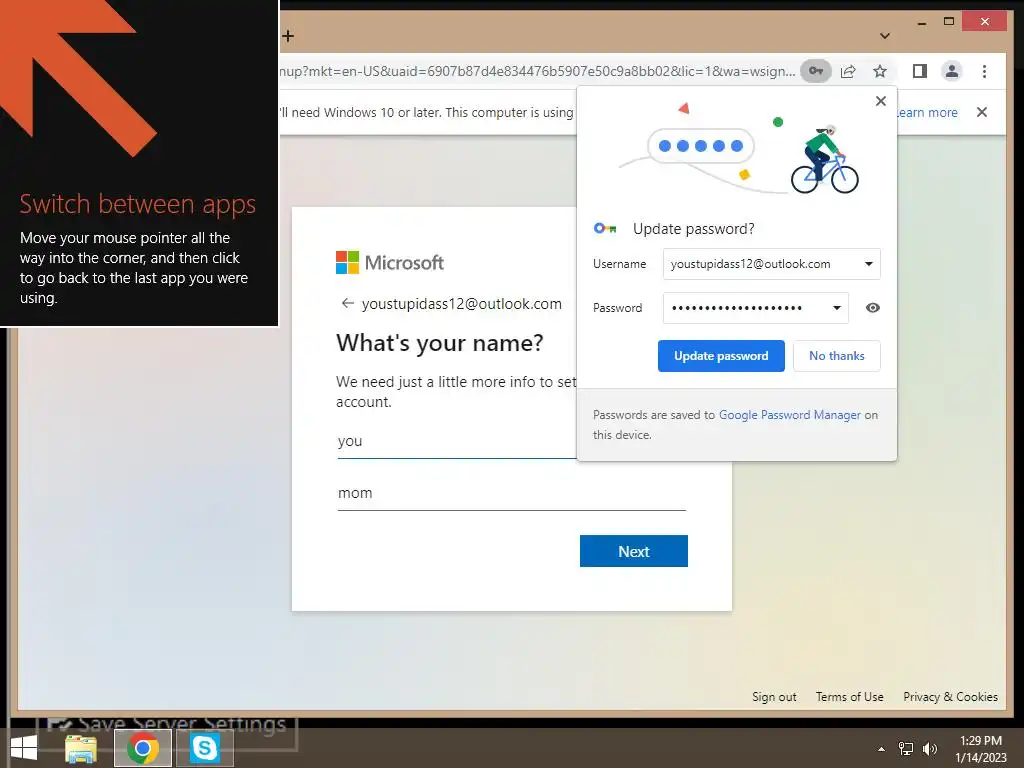1024x768 pixels.
Task: Show hidden tray icons arrow
Action: (881, 749)
